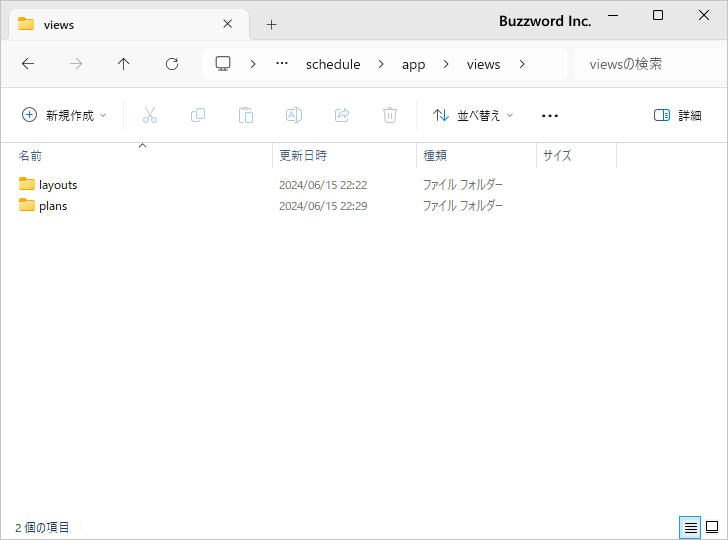
Task: Open the three-dots more options menu
Action: (550, 115)
